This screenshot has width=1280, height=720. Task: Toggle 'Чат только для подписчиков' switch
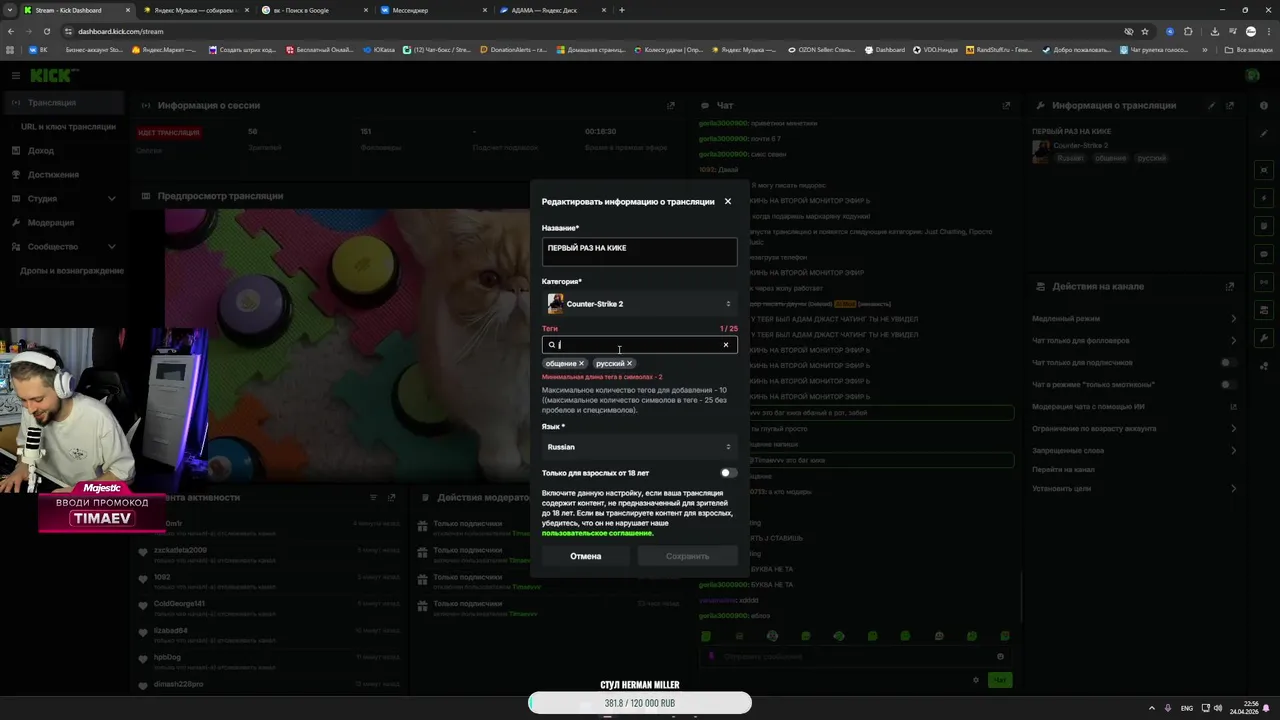click(1228, 363)
